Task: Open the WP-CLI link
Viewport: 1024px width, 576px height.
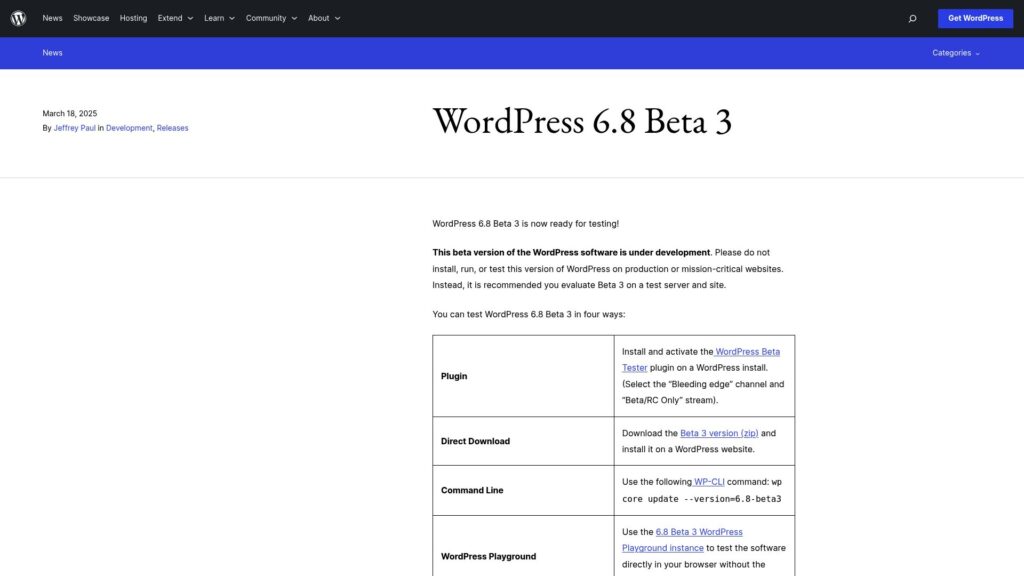Action: [x=709, y=482]
